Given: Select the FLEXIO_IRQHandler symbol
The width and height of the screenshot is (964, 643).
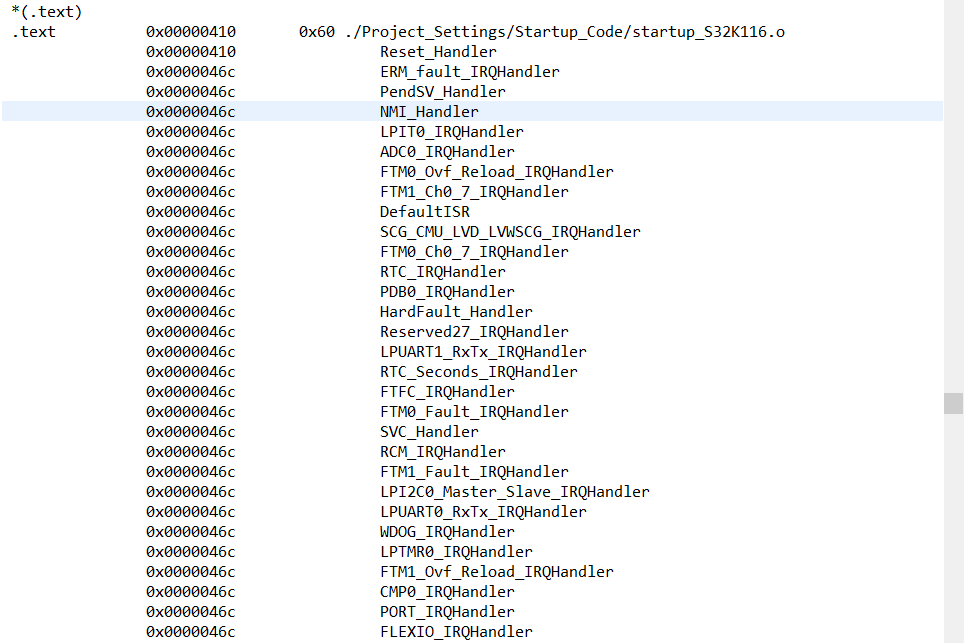Looking at the screenshot, I should pyautogui.click(x=456, y=631).
